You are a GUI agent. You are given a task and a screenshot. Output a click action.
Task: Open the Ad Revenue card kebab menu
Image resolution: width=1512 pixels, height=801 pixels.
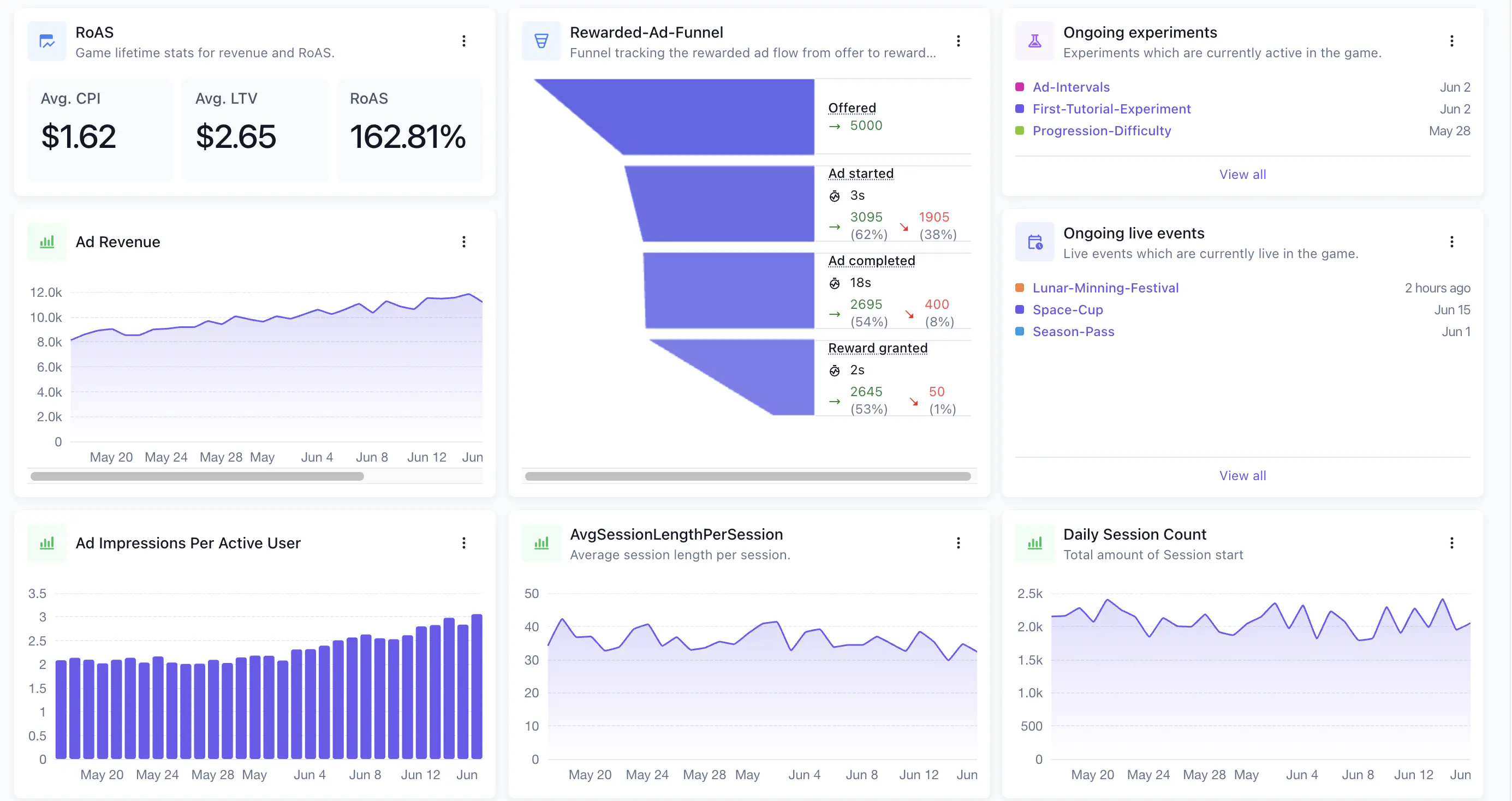point(463,242)
